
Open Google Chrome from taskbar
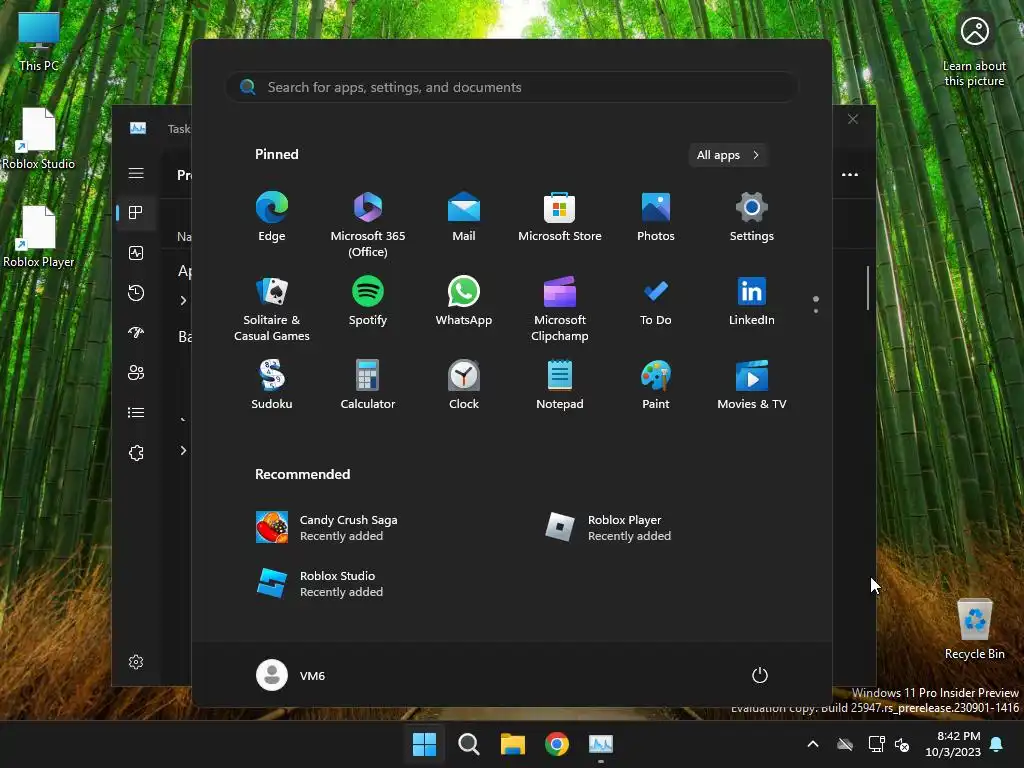[x=557, y=744]
